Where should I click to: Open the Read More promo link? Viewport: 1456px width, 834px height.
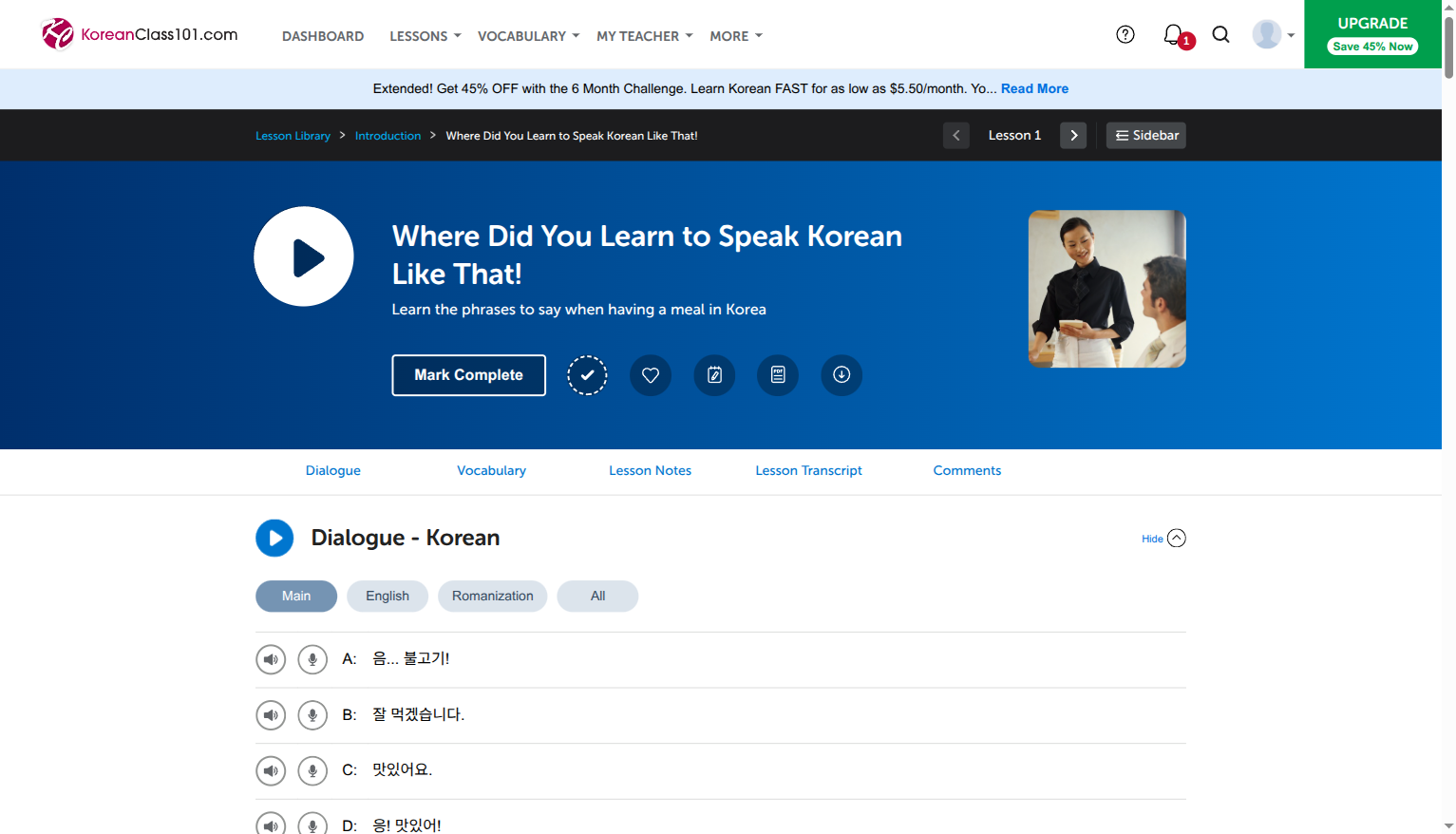coord(1034,88)
